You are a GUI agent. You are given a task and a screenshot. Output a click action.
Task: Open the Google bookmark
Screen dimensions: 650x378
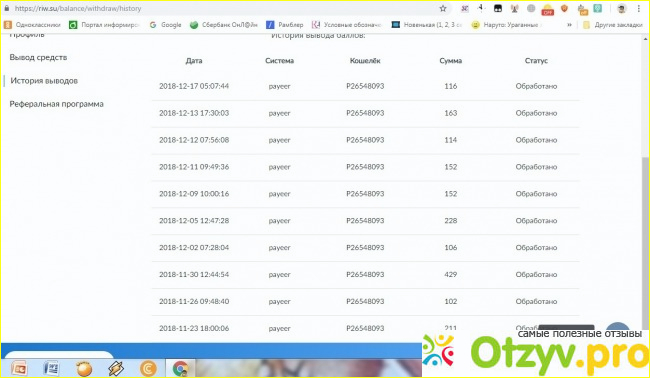point(165,25)
